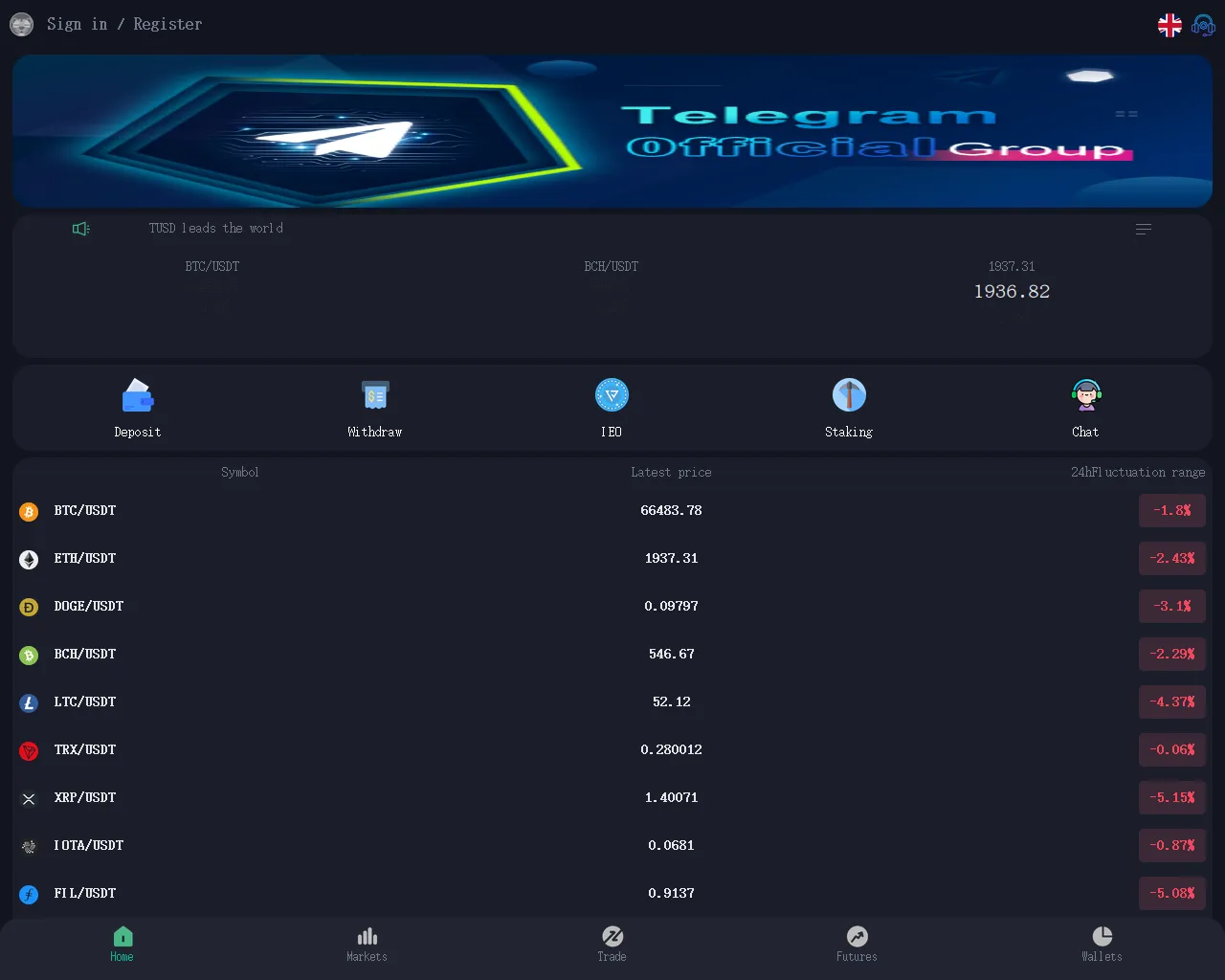Viewport: 1225px width, 980px height.
Task: Open the BTC/USDT market row
Action: (612, 511)
